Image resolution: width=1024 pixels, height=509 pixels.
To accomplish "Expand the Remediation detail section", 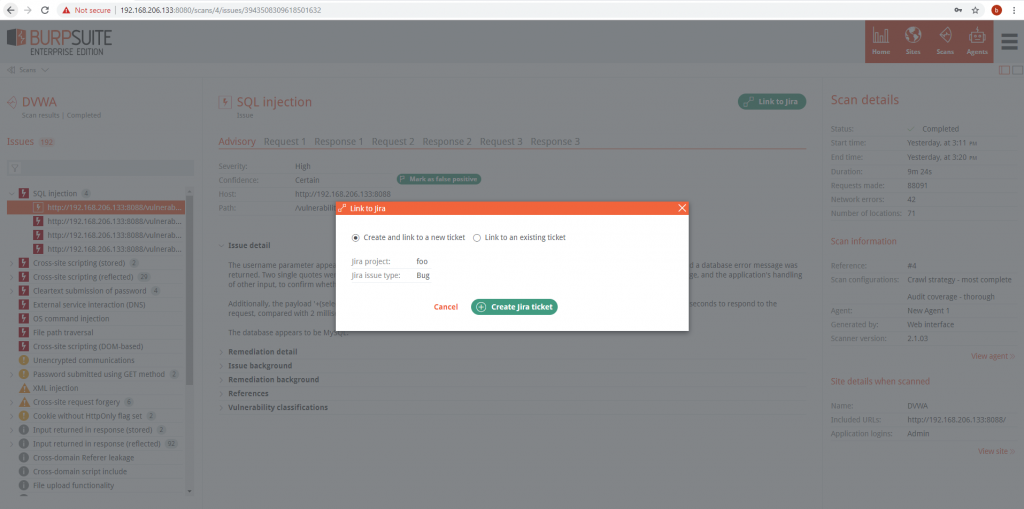I will pyautogui.click(x=262, y=352).
